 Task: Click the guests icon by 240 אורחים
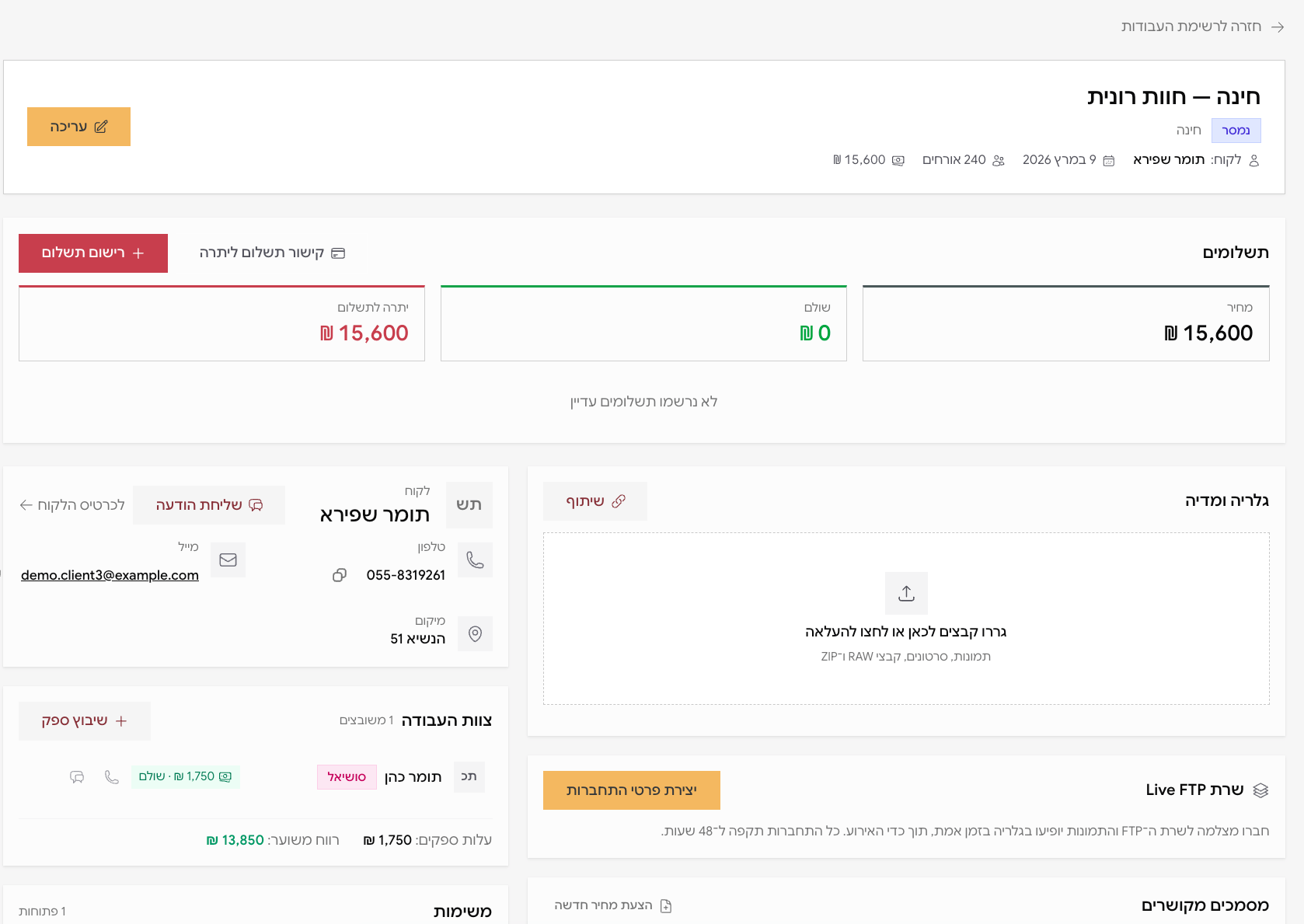999,161
